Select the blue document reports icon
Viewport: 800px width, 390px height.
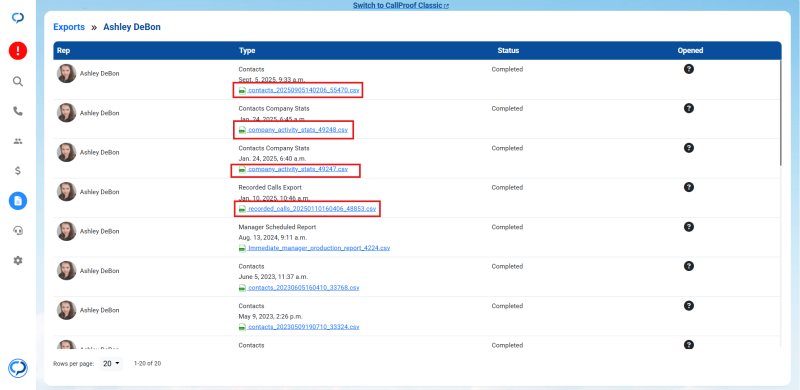point(18,201)
